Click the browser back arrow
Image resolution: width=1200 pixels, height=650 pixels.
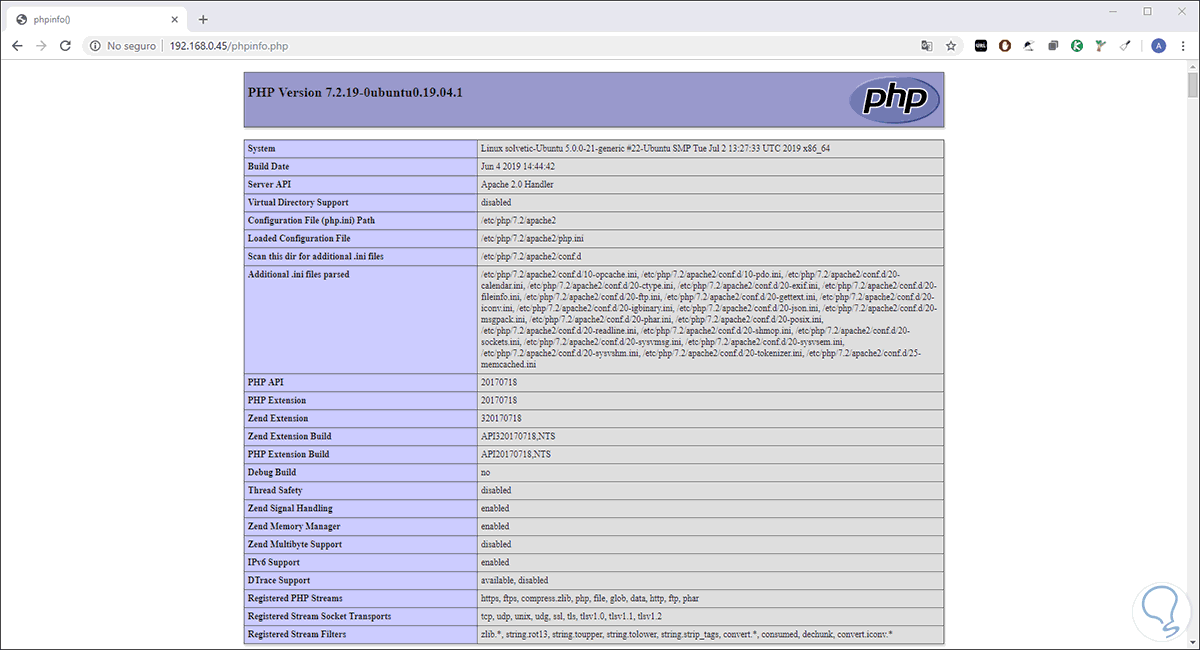(x=18, y=46)
